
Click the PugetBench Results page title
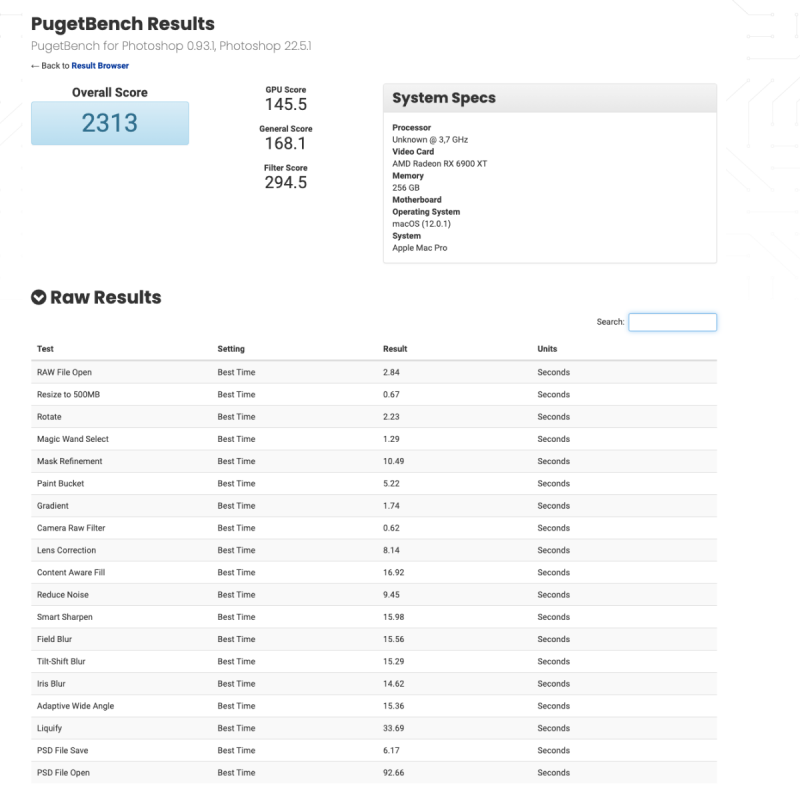tap(123, 24)
